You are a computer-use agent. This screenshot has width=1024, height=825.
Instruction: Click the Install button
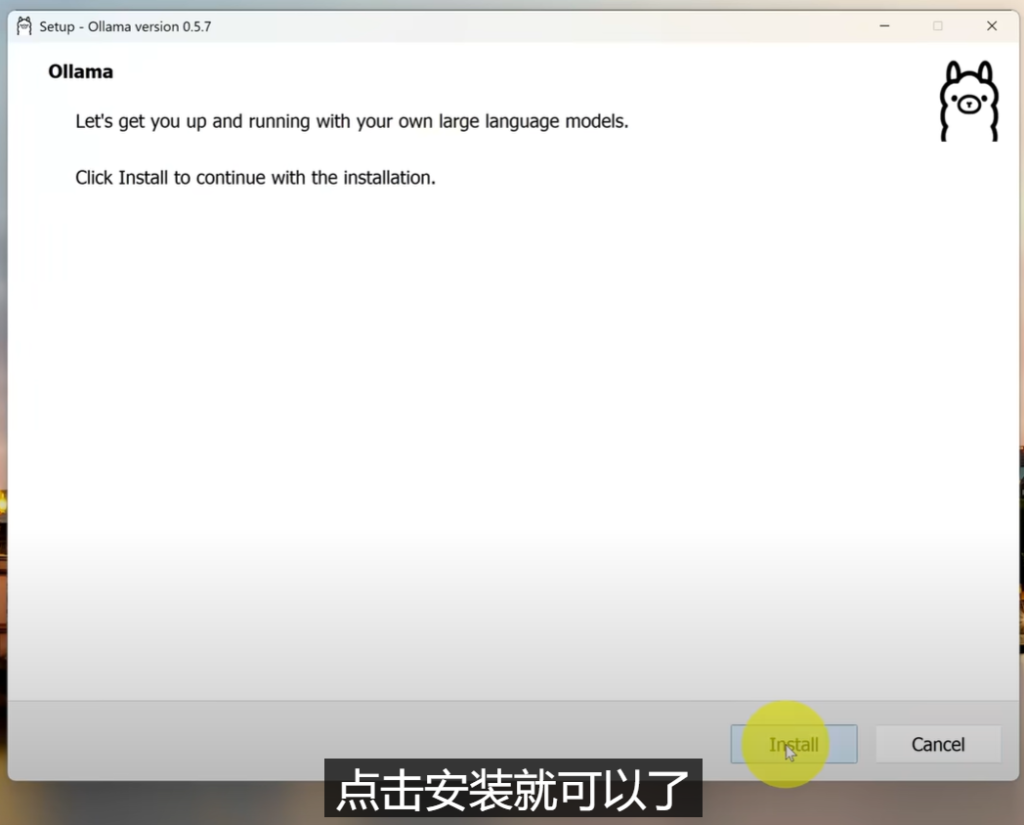(793, 744)
